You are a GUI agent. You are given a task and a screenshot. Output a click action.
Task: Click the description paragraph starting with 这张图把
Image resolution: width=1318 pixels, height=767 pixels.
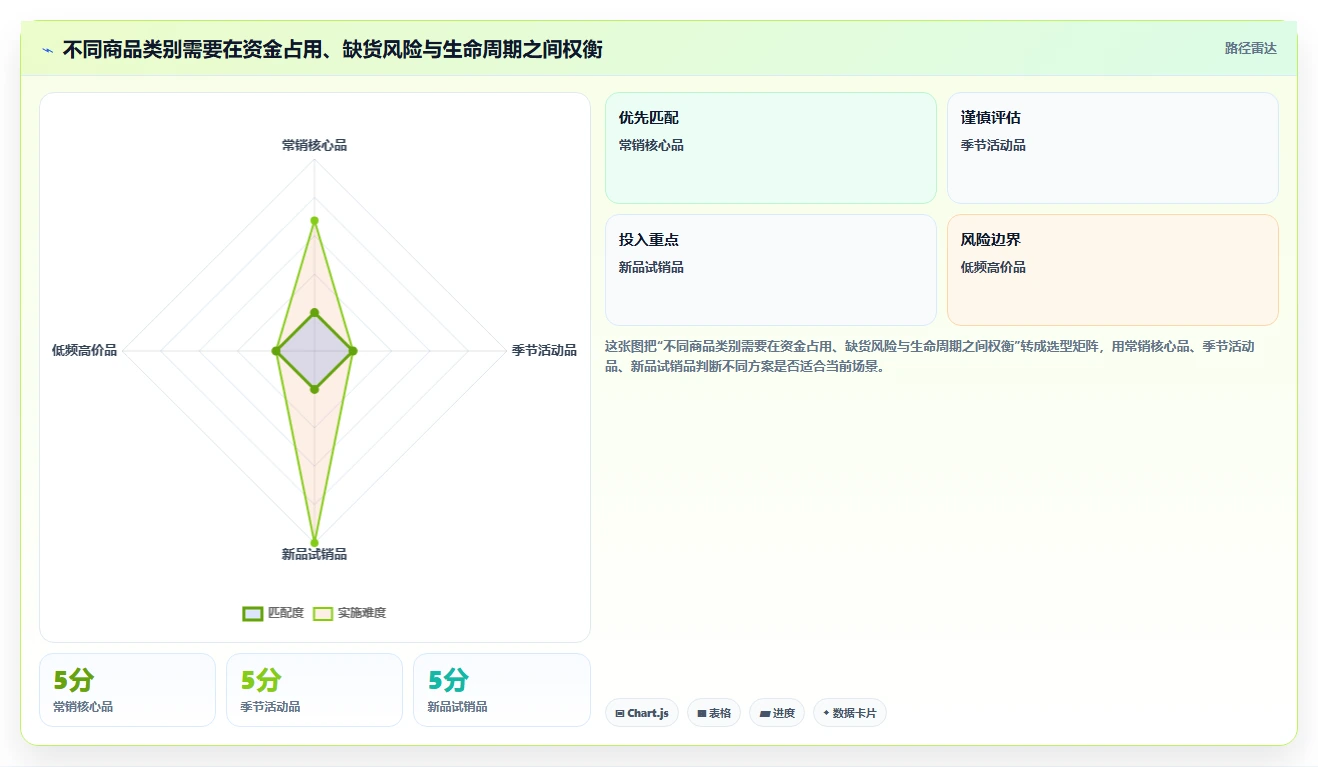pos(930,356)
